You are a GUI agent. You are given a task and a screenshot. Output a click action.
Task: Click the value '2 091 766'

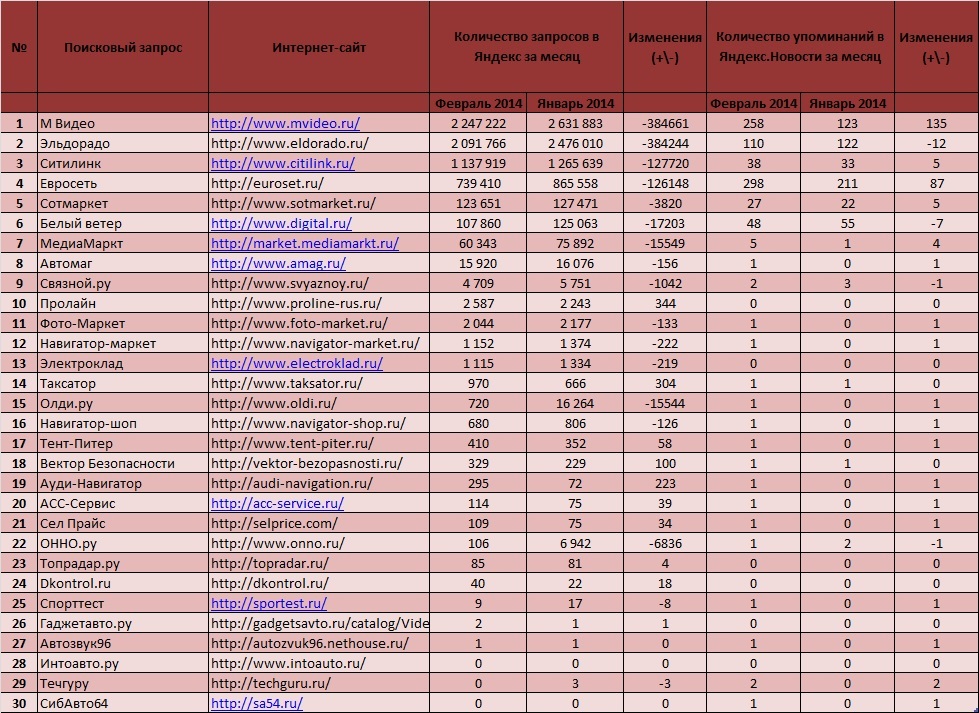[478, 143]
